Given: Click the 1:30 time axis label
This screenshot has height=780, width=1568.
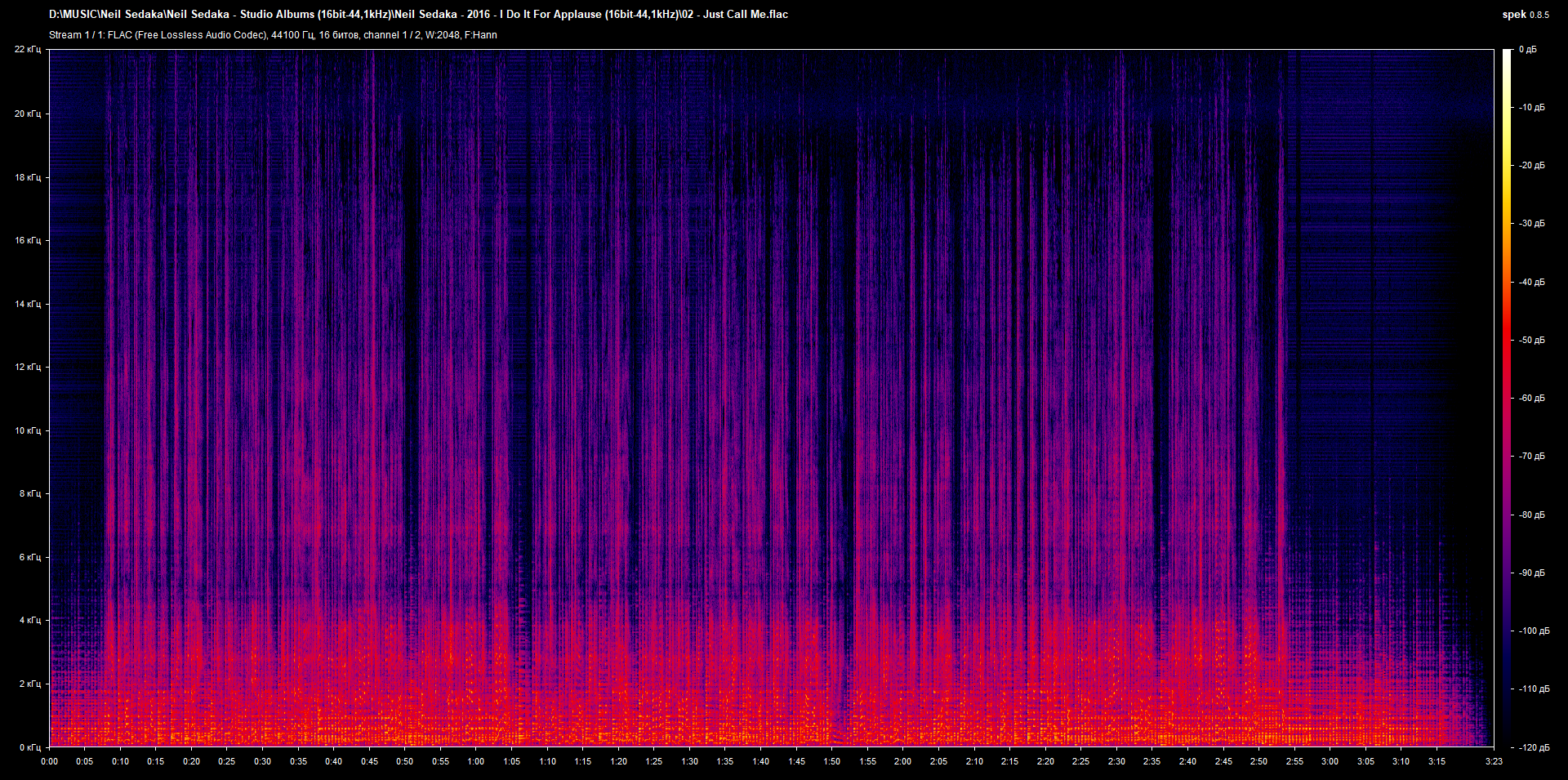Looking at the screenshot, I should (690, 761).
